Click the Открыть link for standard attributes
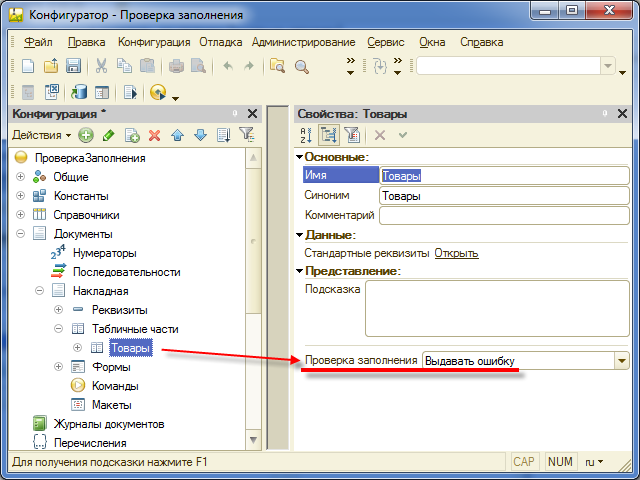 456,253
